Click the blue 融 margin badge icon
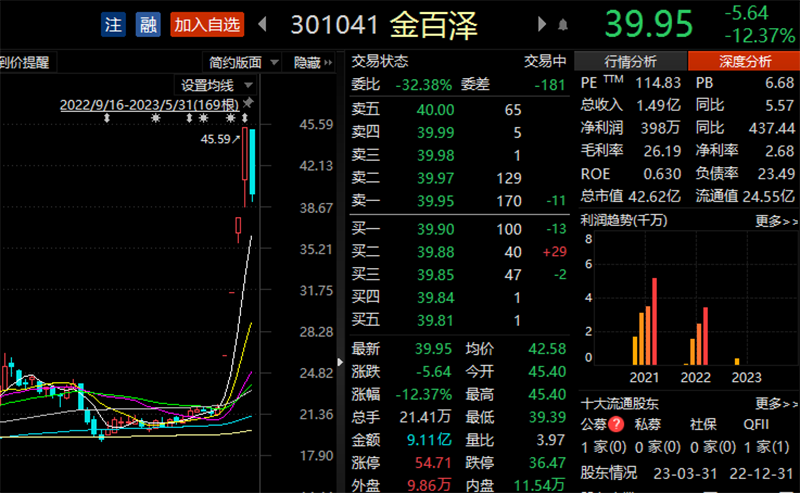The height and width of the screenshot is (493, 800). pyautogui.click(x=148, y=24)
